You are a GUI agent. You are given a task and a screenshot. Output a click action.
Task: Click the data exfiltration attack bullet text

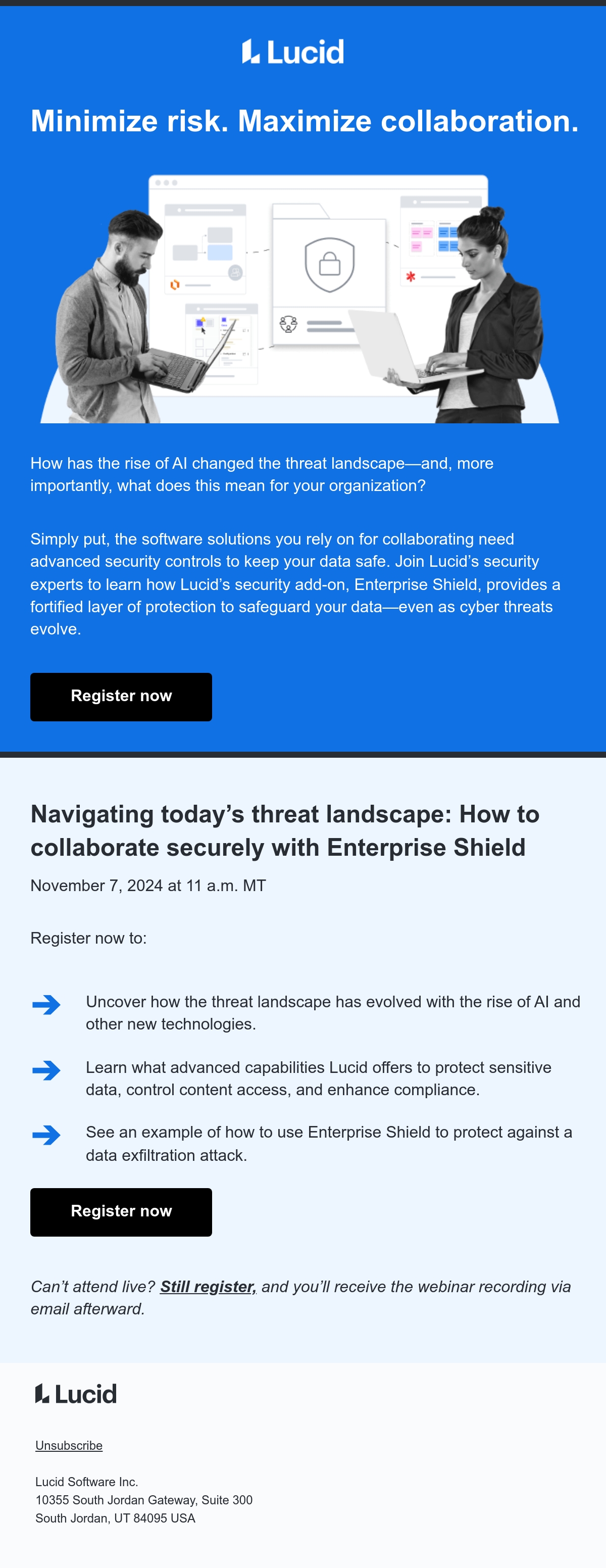(x=329, y=1144)
